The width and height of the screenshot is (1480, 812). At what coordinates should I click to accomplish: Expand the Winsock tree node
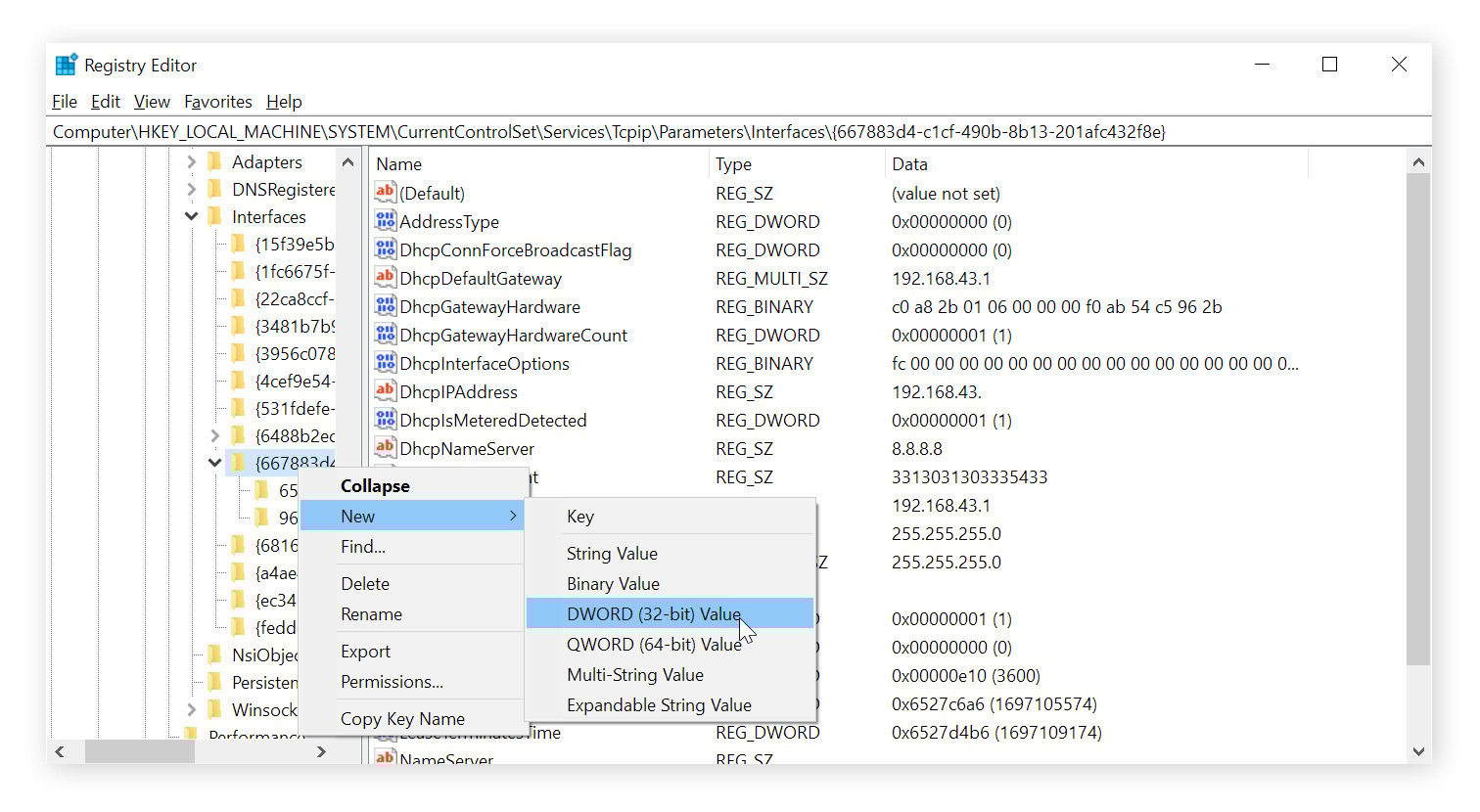[x=191, y=709]
